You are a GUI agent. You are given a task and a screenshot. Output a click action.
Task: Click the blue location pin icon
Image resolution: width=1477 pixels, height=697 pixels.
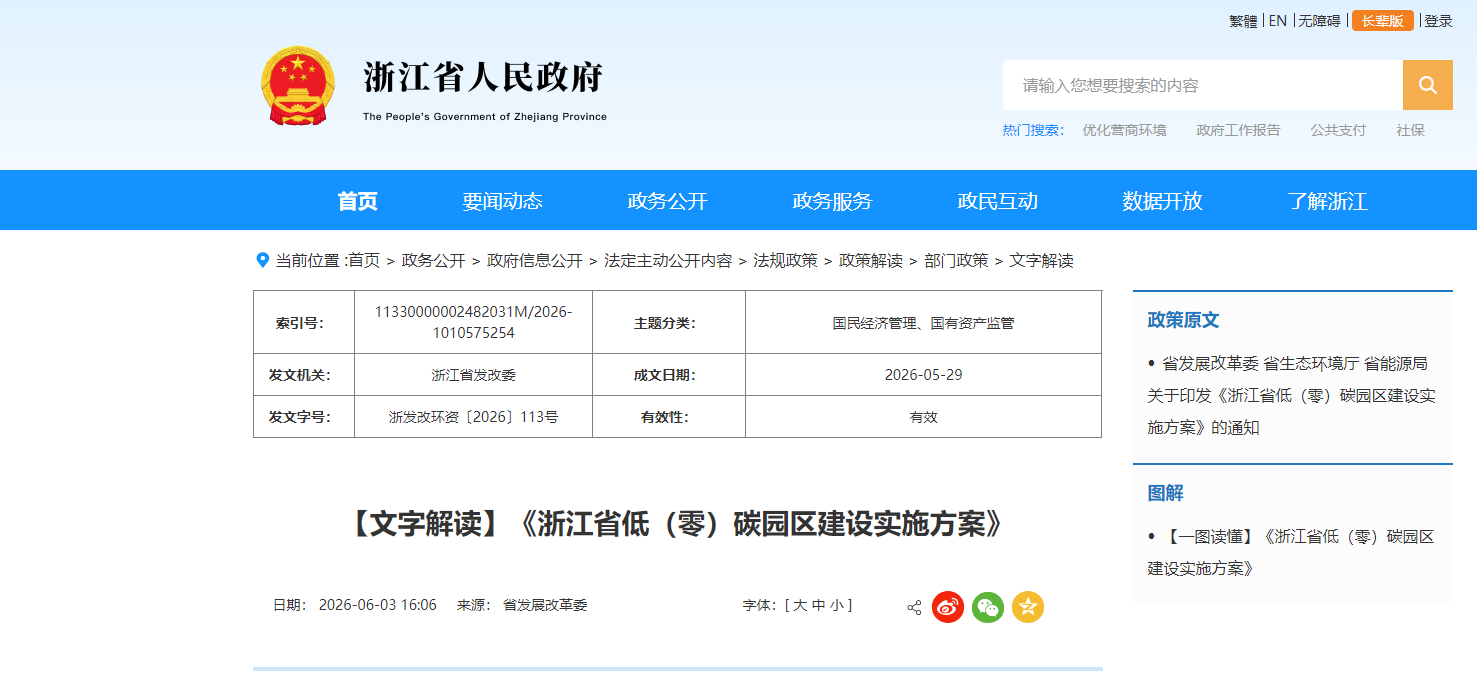pyautogui.click(x=263, y=260)
